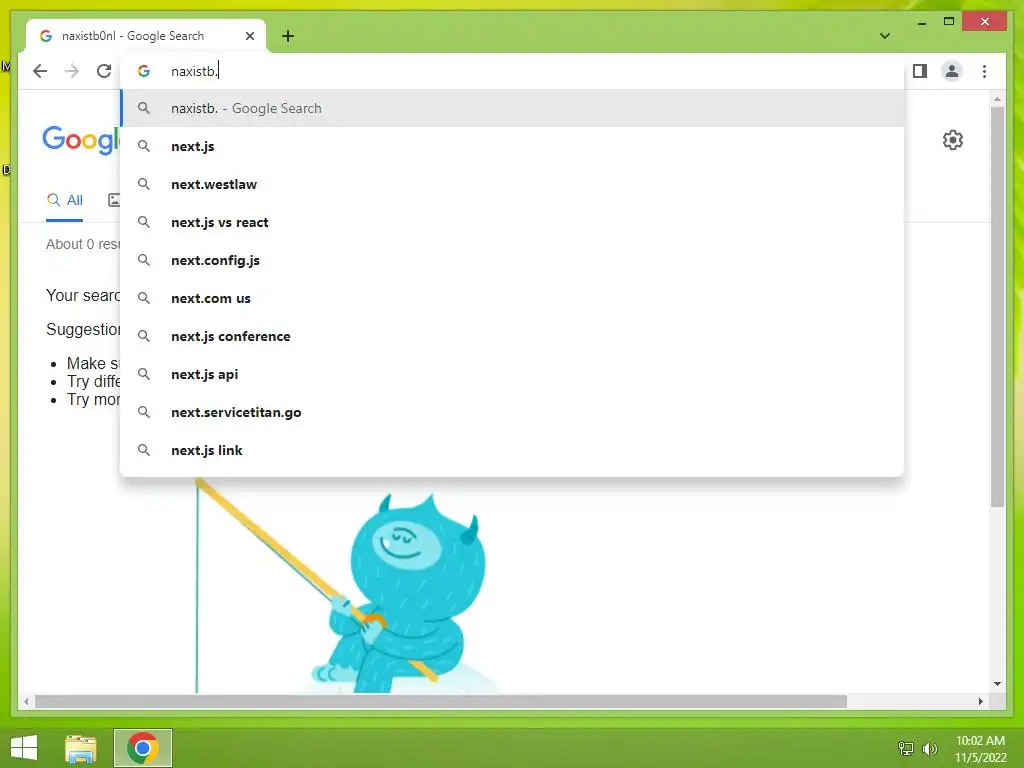Click the horizontal scrollbar right arrow
Screen dimensions: 1024x768
(980, 701)
